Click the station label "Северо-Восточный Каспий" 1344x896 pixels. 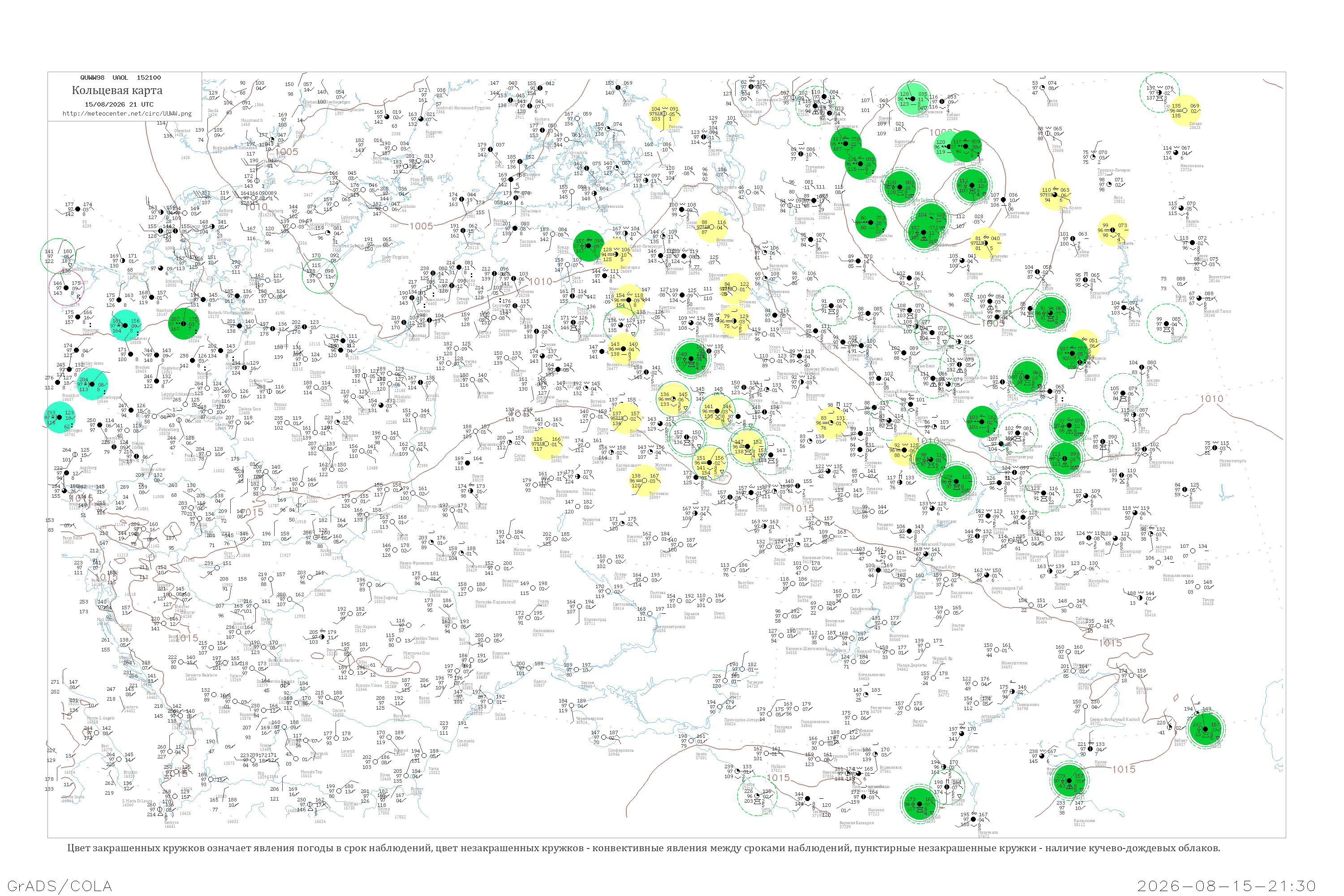pyautogui.click(x=1115, y=720)
